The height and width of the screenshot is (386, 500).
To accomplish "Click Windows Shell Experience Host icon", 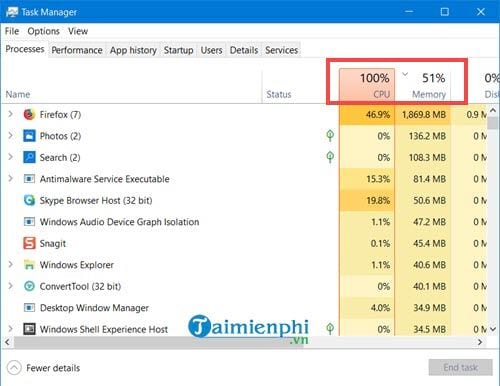I will (x=29, y=329).
